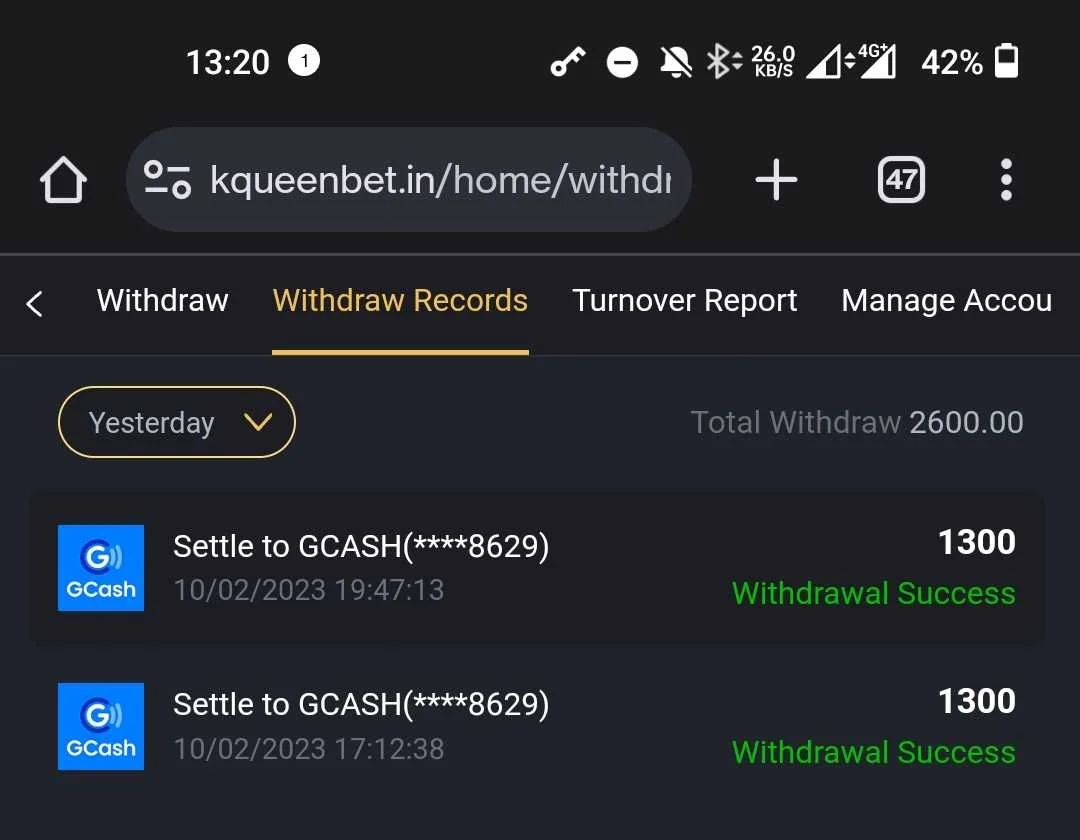The image size is (1080, 840).
Task: Tap the browser home icon
Action: [x=63, y=180]
